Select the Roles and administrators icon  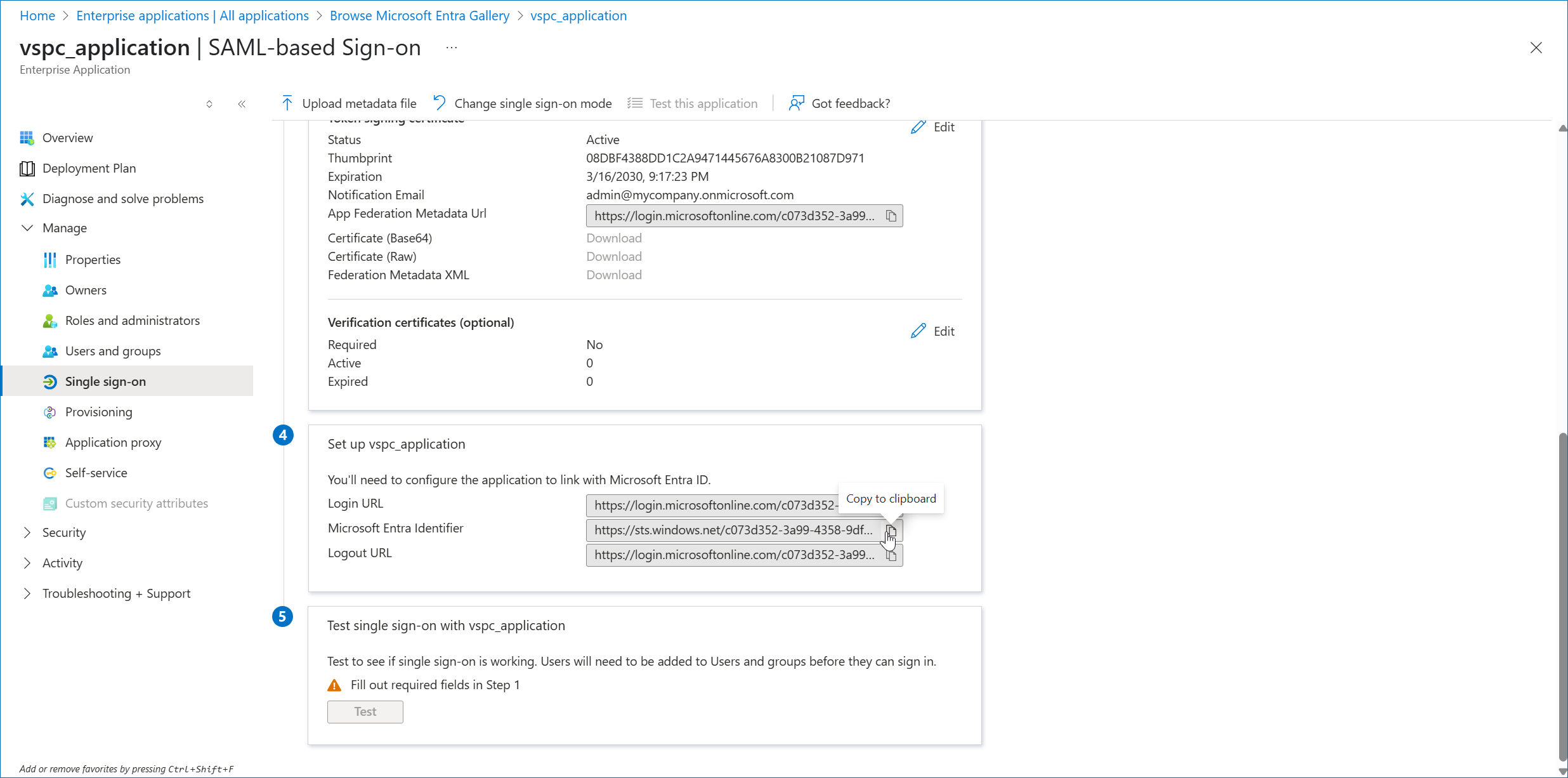[x=50, y=320]
